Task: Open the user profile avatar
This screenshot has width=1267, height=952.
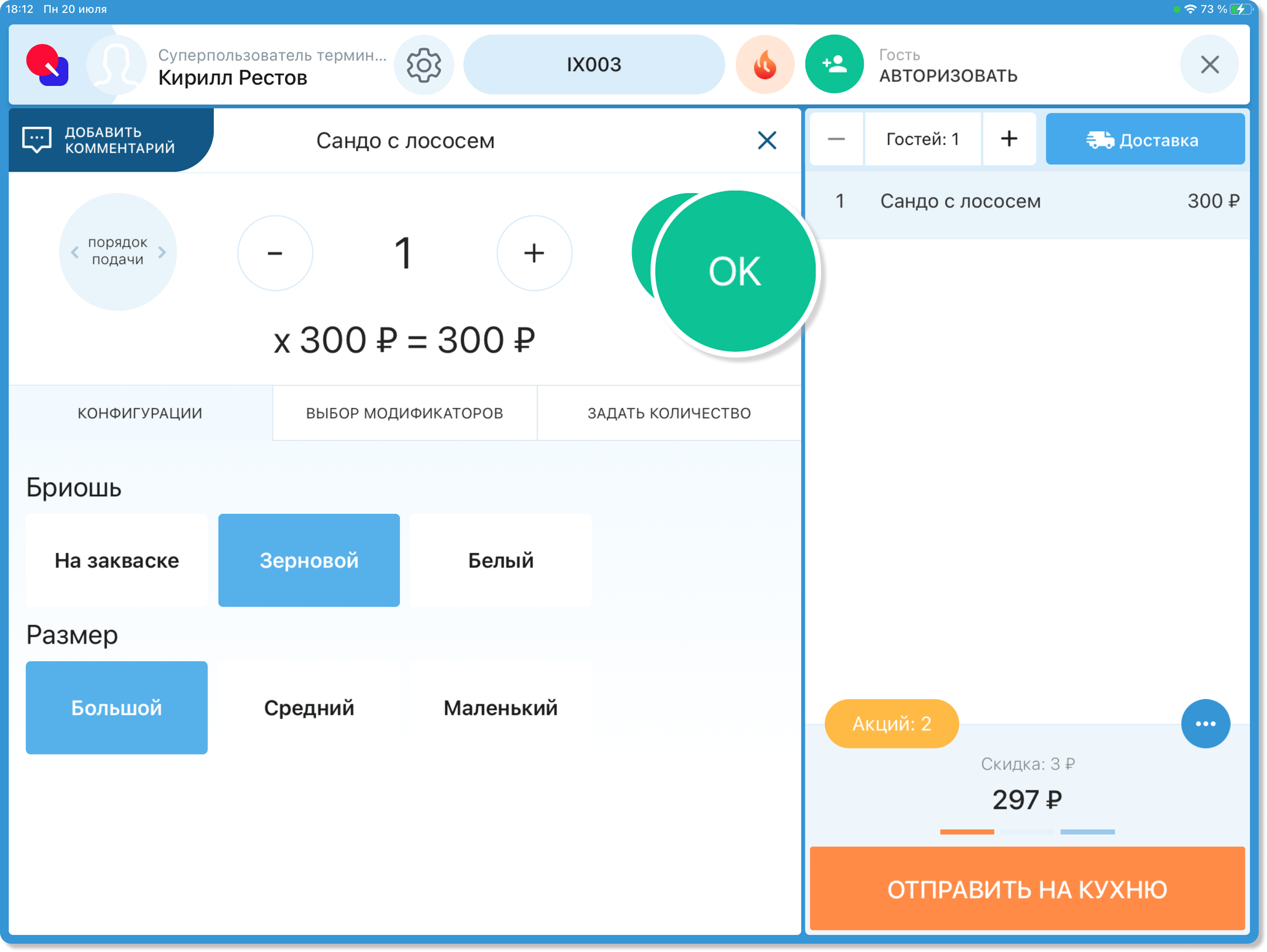Action: coord(116,65)
